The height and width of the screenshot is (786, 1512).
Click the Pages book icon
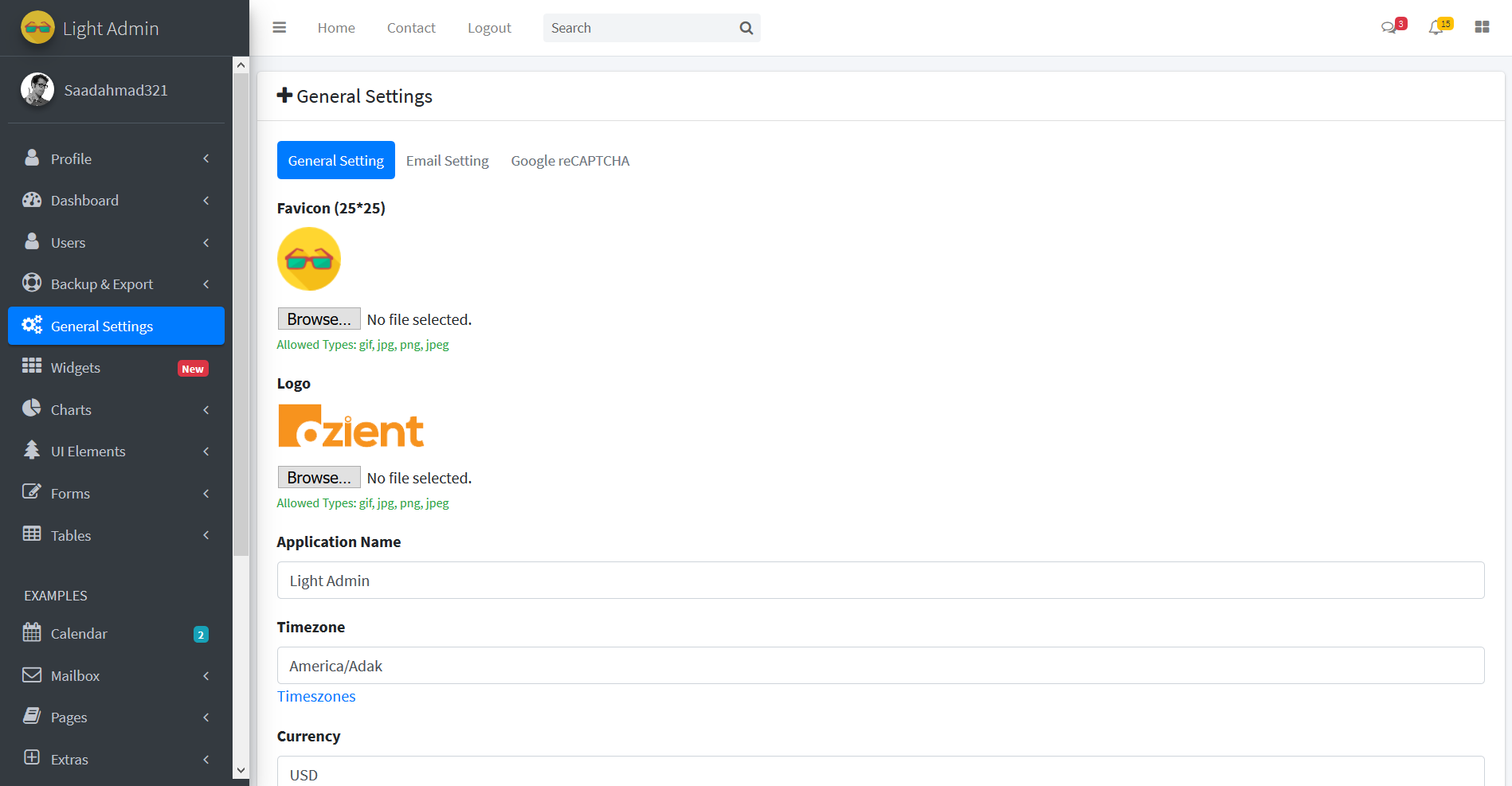[x=32, y=716]
